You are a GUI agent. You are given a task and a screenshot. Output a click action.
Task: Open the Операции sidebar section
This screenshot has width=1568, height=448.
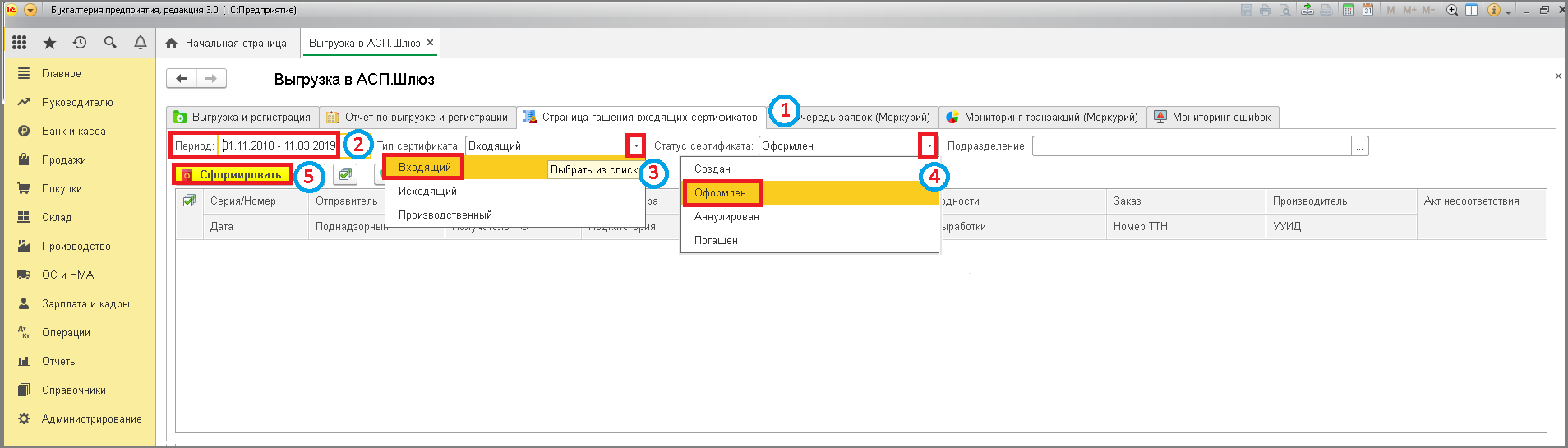point(80,332)
